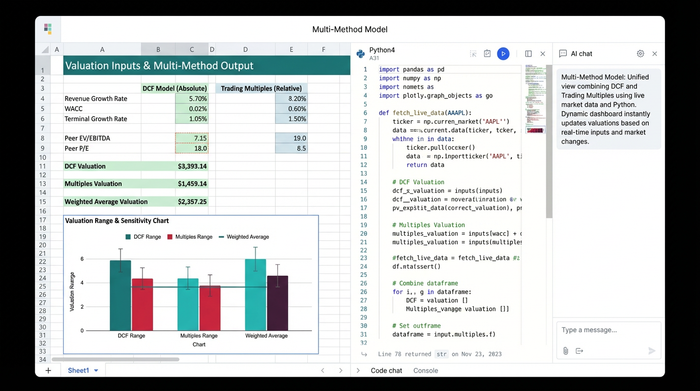
Task: Select DCF terminal growth cell 1.05%
Action: [x=192, y=119]
